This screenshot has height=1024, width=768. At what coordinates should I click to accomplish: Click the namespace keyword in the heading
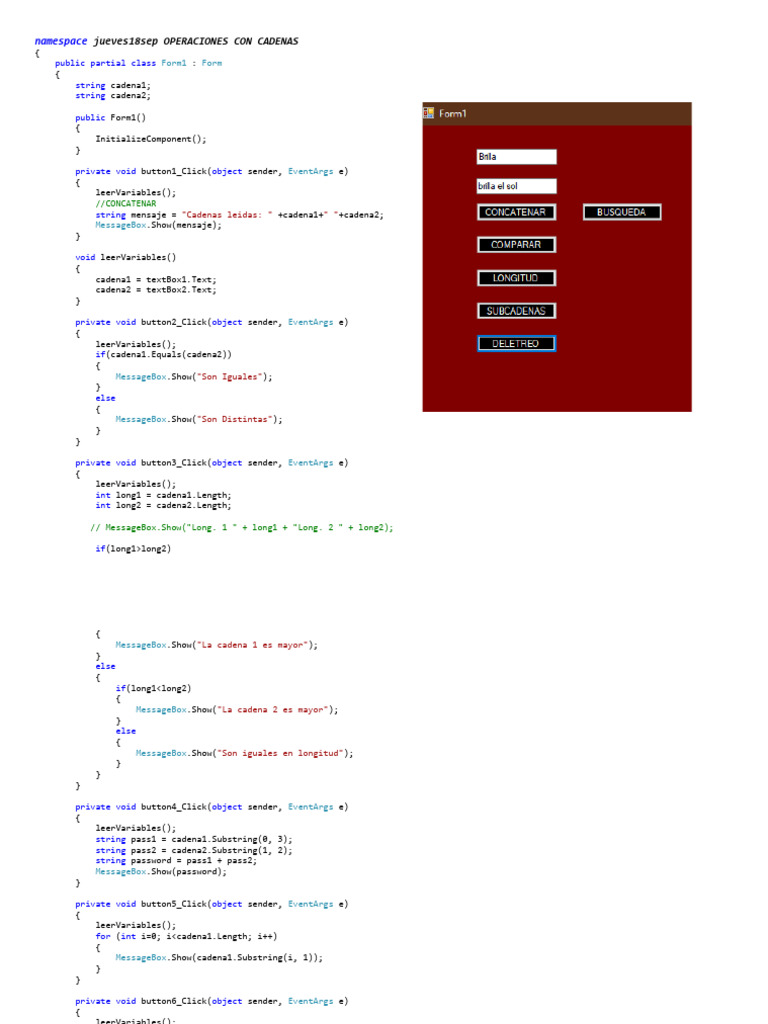point(61,41)
